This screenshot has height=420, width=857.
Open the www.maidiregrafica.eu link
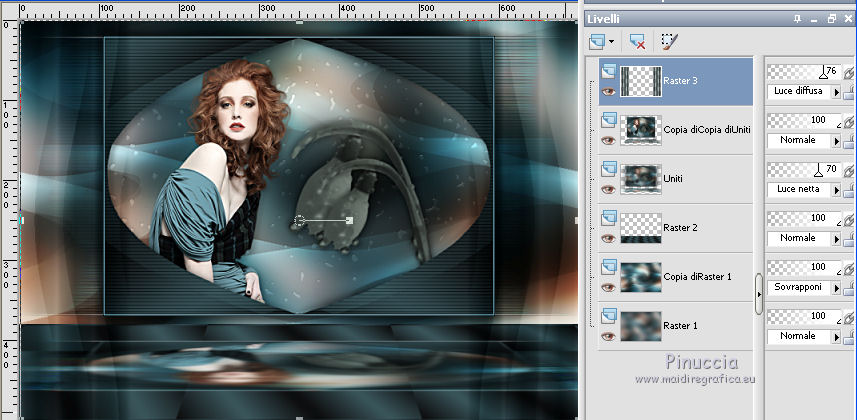(x=696, y=379)
